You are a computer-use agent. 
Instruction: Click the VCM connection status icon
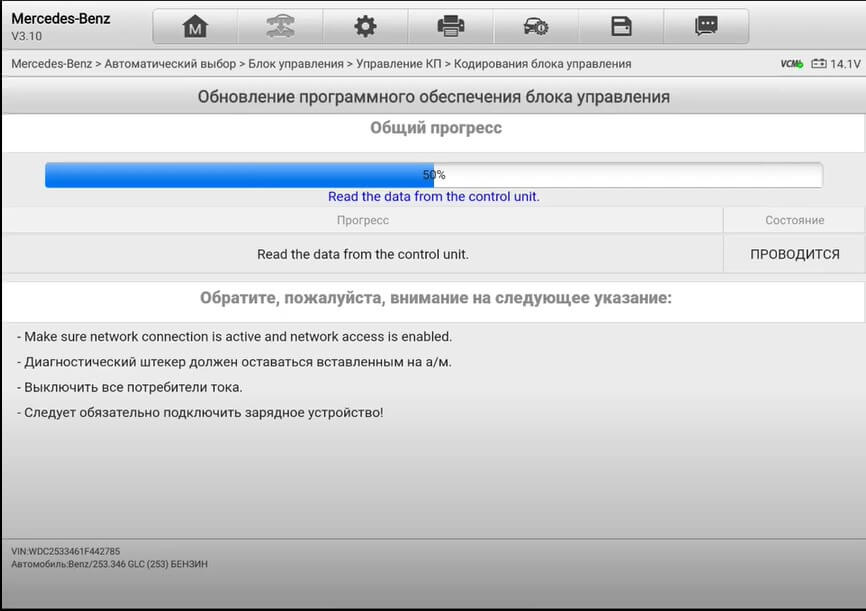click(791, 64)
